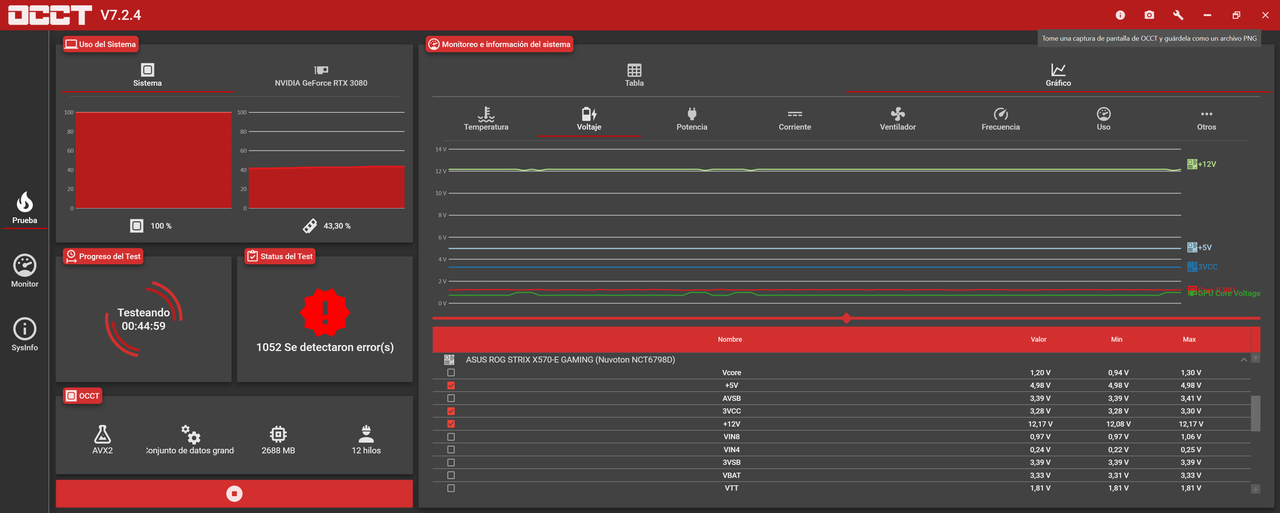The width and height of the screenshot is (1280, 513).
Task: Click the '12,08 V' Min value of +12V
Action: (1118, 424)
